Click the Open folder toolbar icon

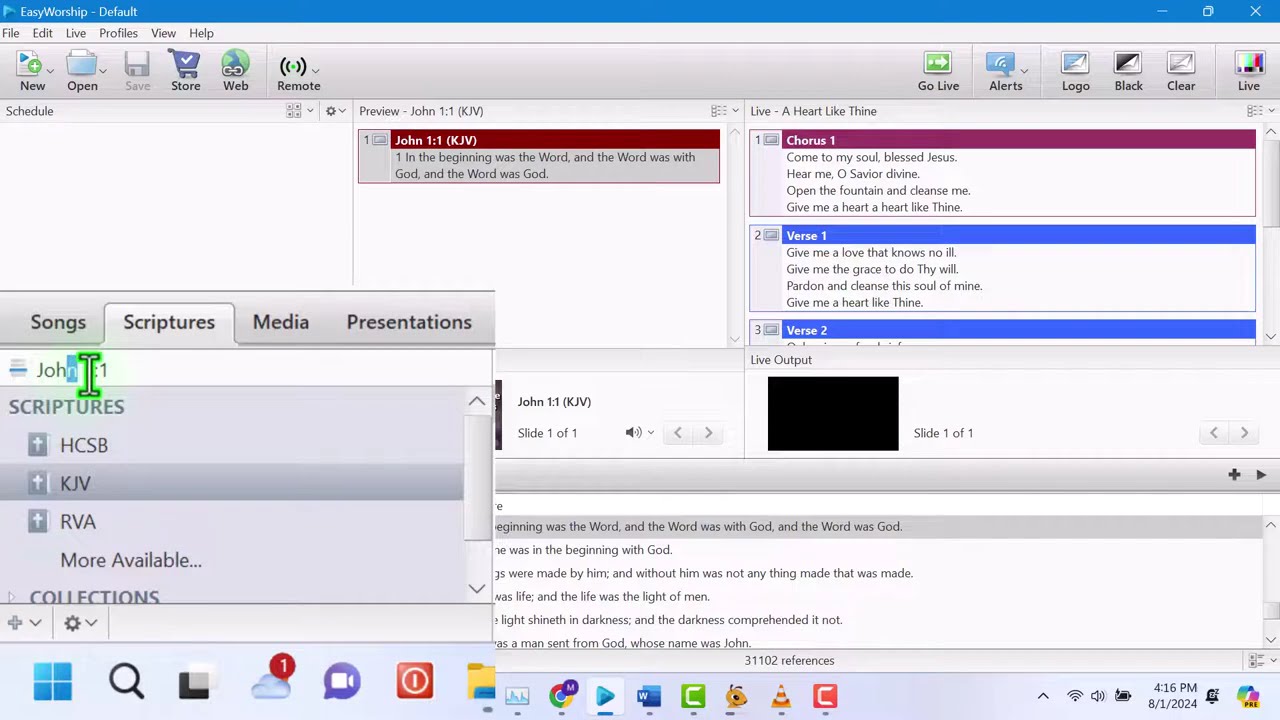(82, 72)
